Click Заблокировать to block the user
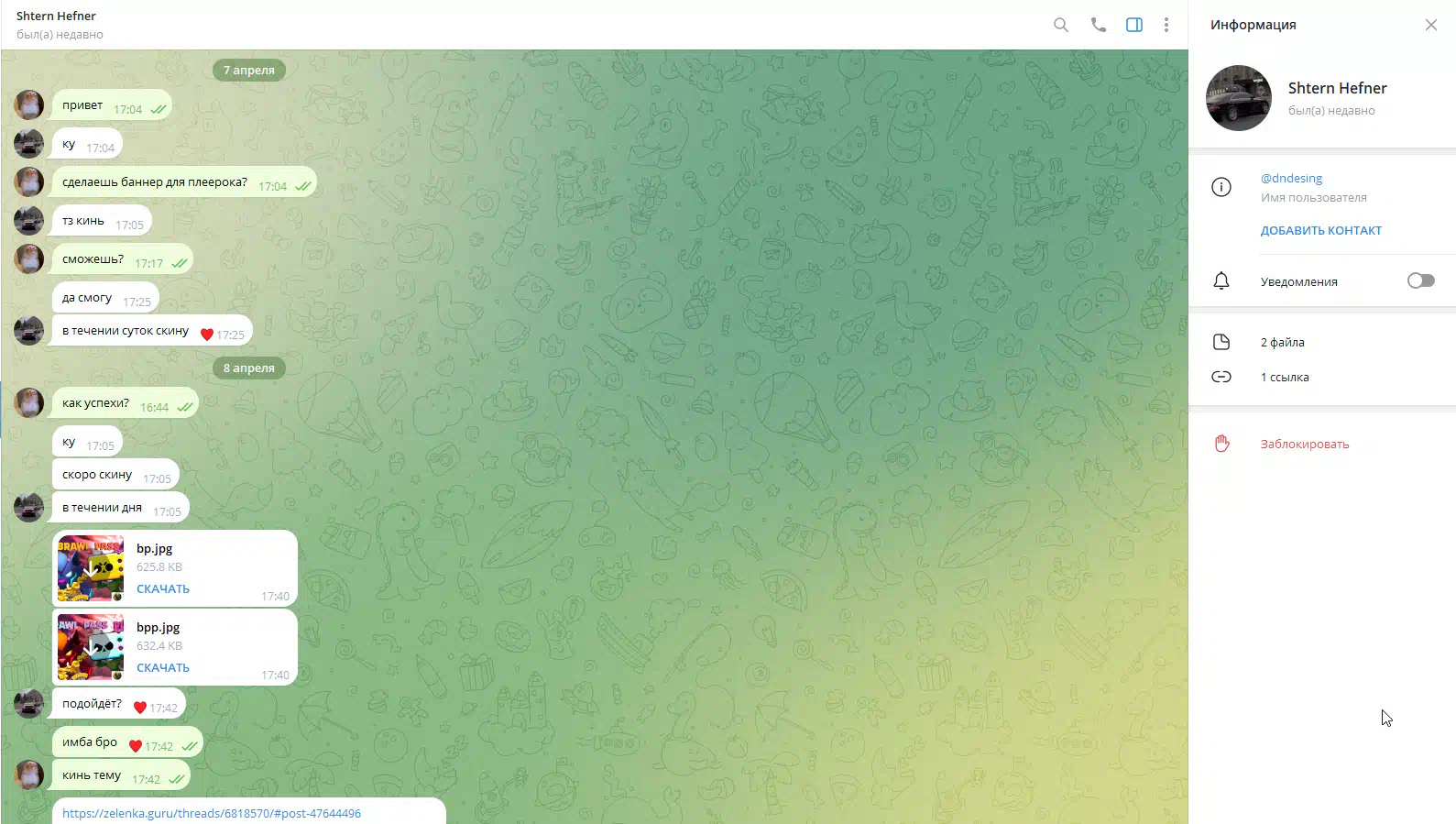Viewport: 1456px width, 824px height. (x=1304, y=444)
